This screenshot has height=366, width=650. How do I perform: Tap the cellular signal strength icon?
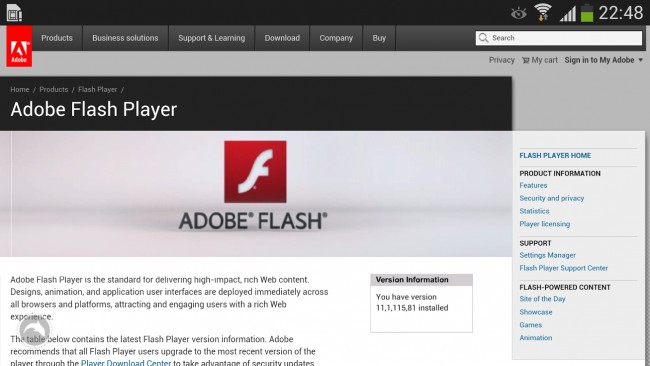point(568,14)
